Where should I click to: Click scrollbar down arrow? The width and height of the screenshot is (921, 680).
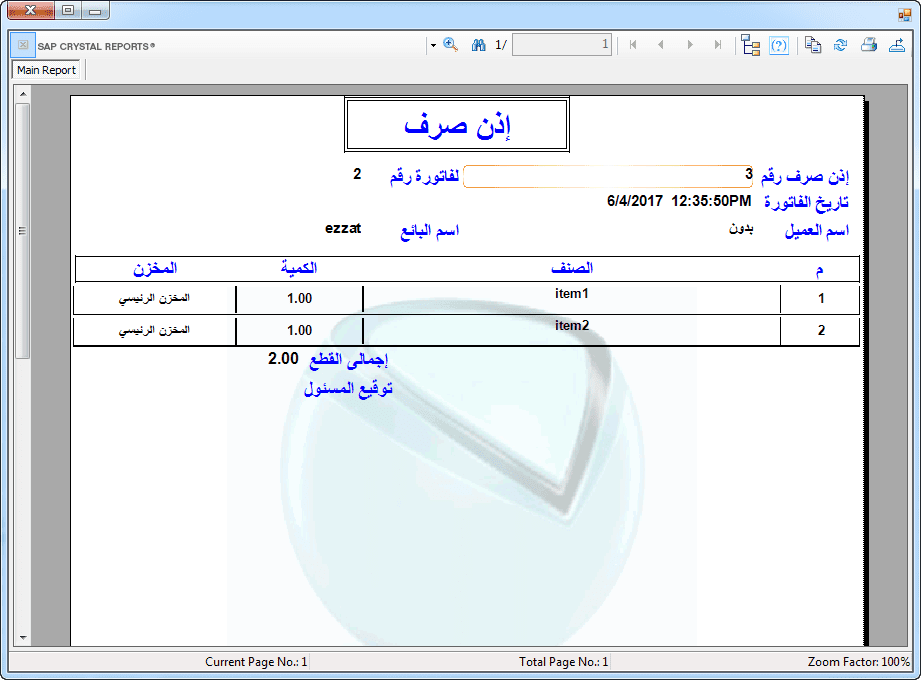(23, 638)
